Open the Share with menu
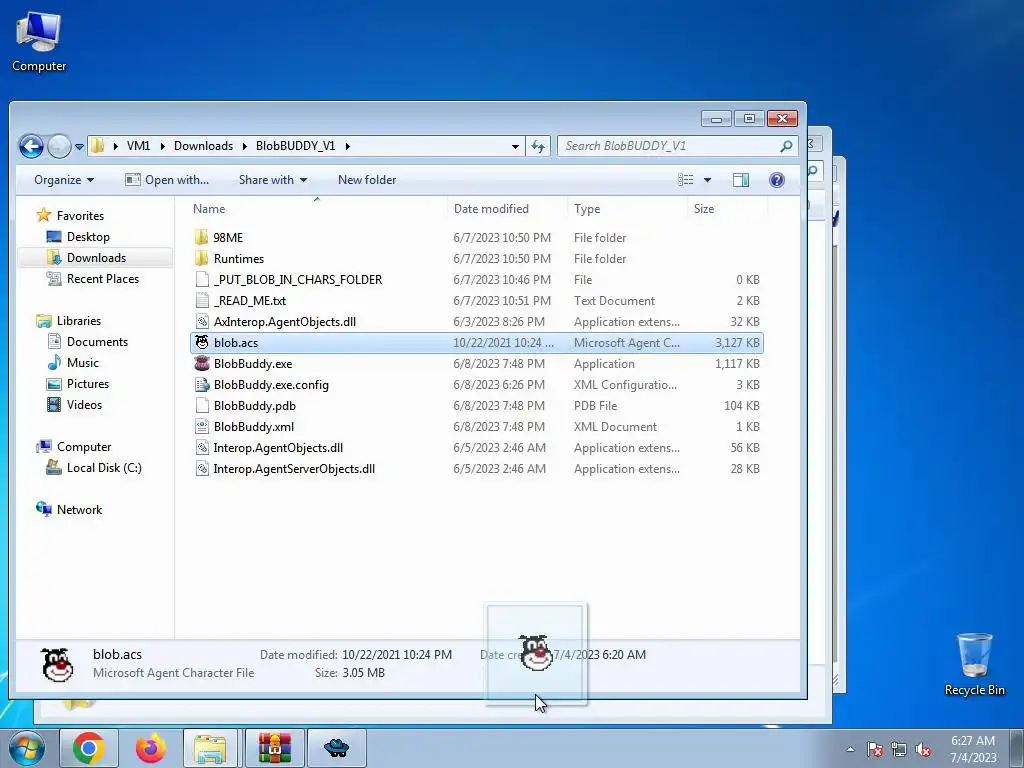Image resolution: width=1024 pixels, height=768 pixels. [x=273, y=180]
